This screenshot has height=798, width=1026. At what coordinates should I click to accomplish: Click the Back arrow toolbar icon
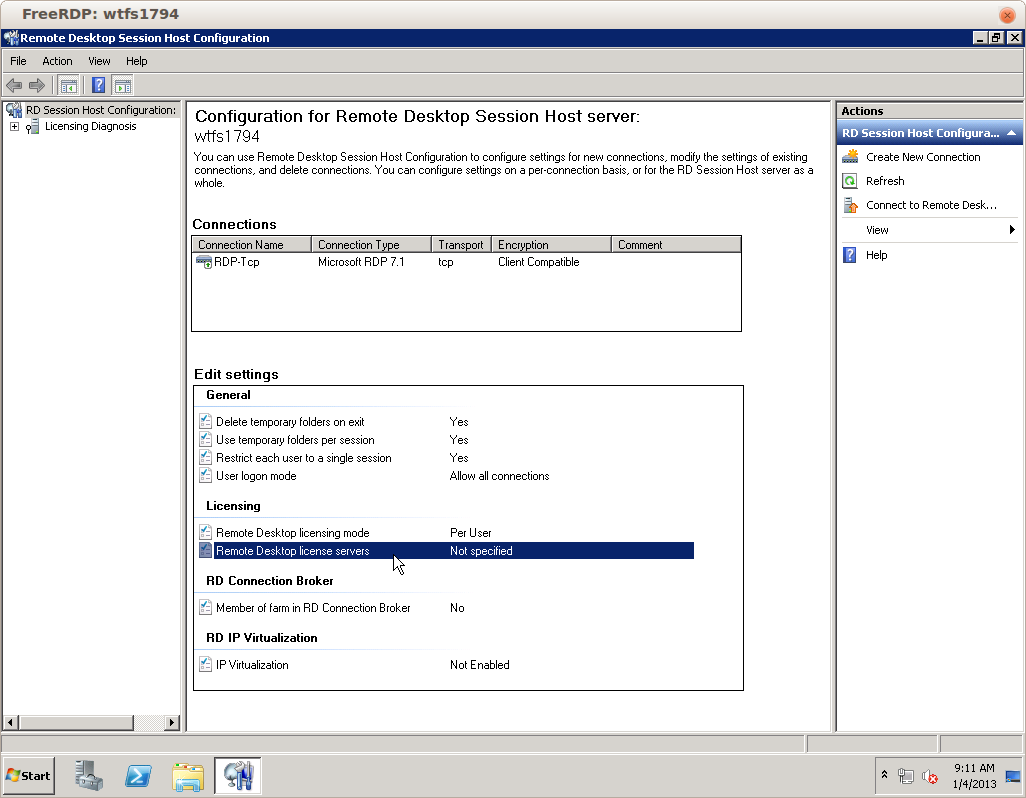[14, 85]
